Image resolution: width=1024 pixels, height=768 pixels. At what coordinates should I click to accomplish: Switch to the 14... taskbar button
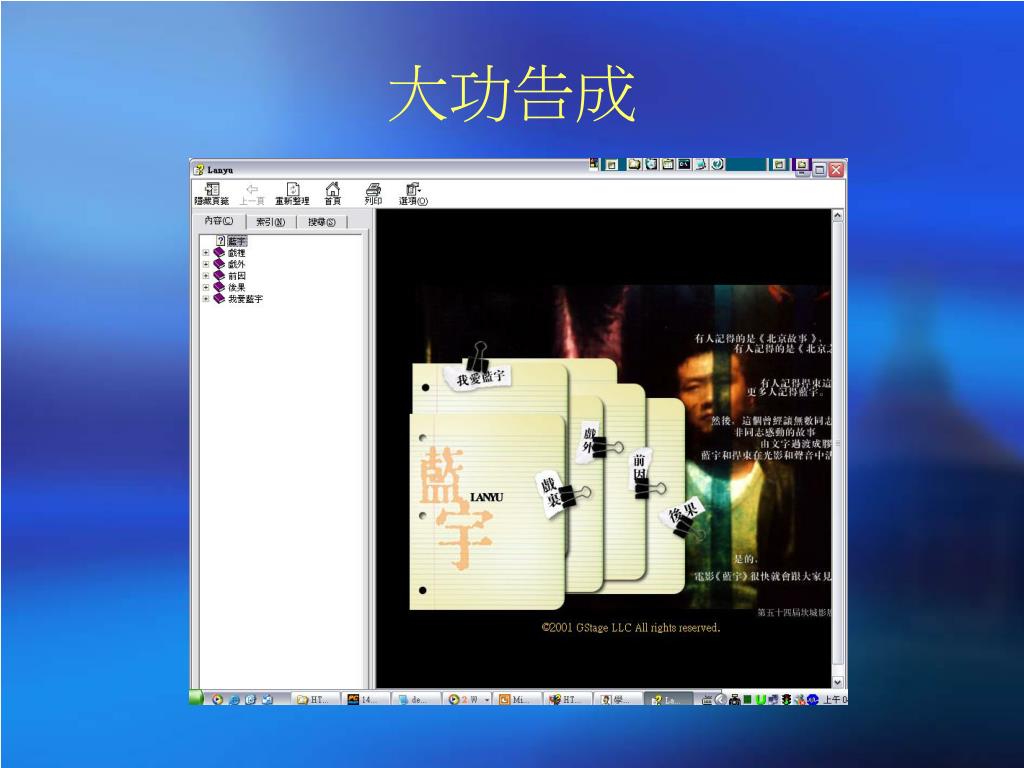(x=367, y=699)
